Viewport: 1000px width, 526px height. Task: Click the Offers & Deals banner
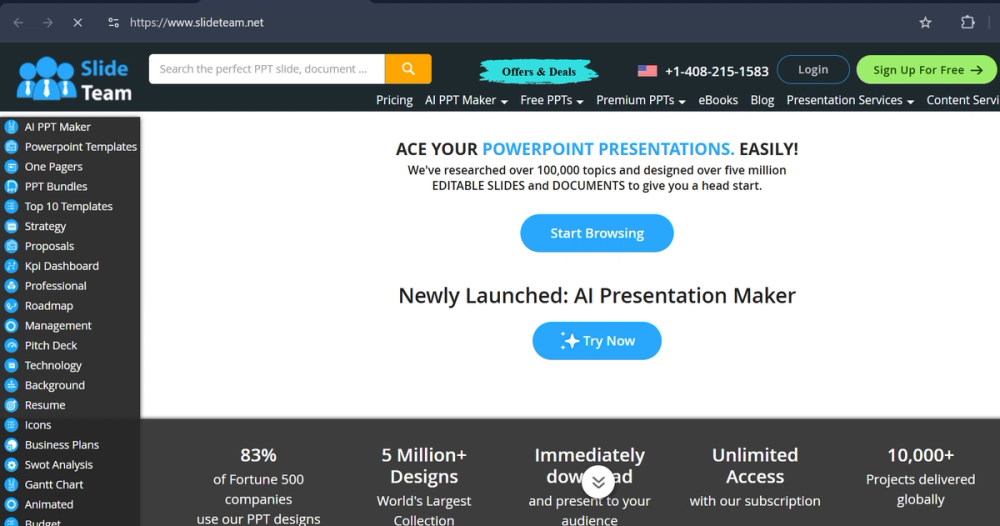coord(539,71)
